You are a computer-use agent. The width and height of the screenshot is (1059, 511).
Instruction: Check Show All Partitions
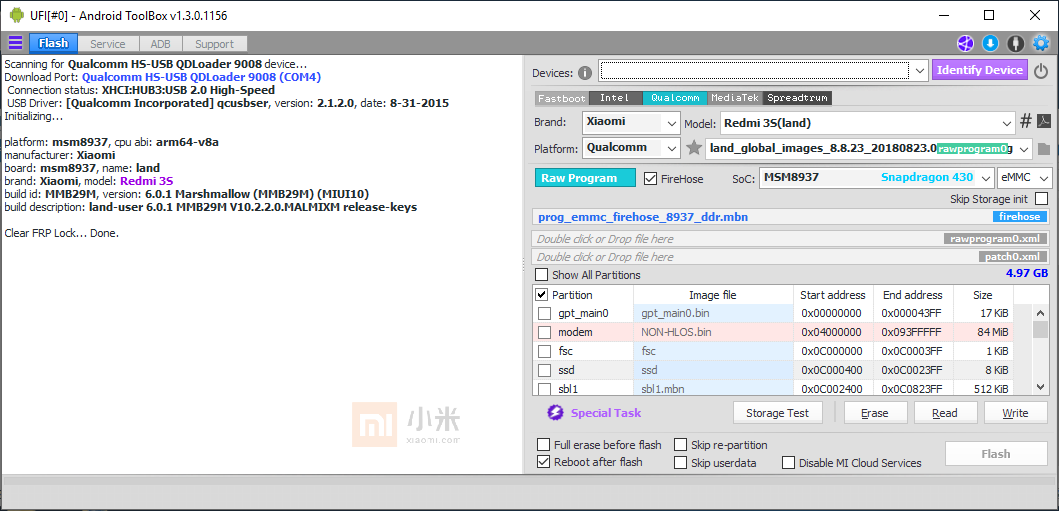542,275
